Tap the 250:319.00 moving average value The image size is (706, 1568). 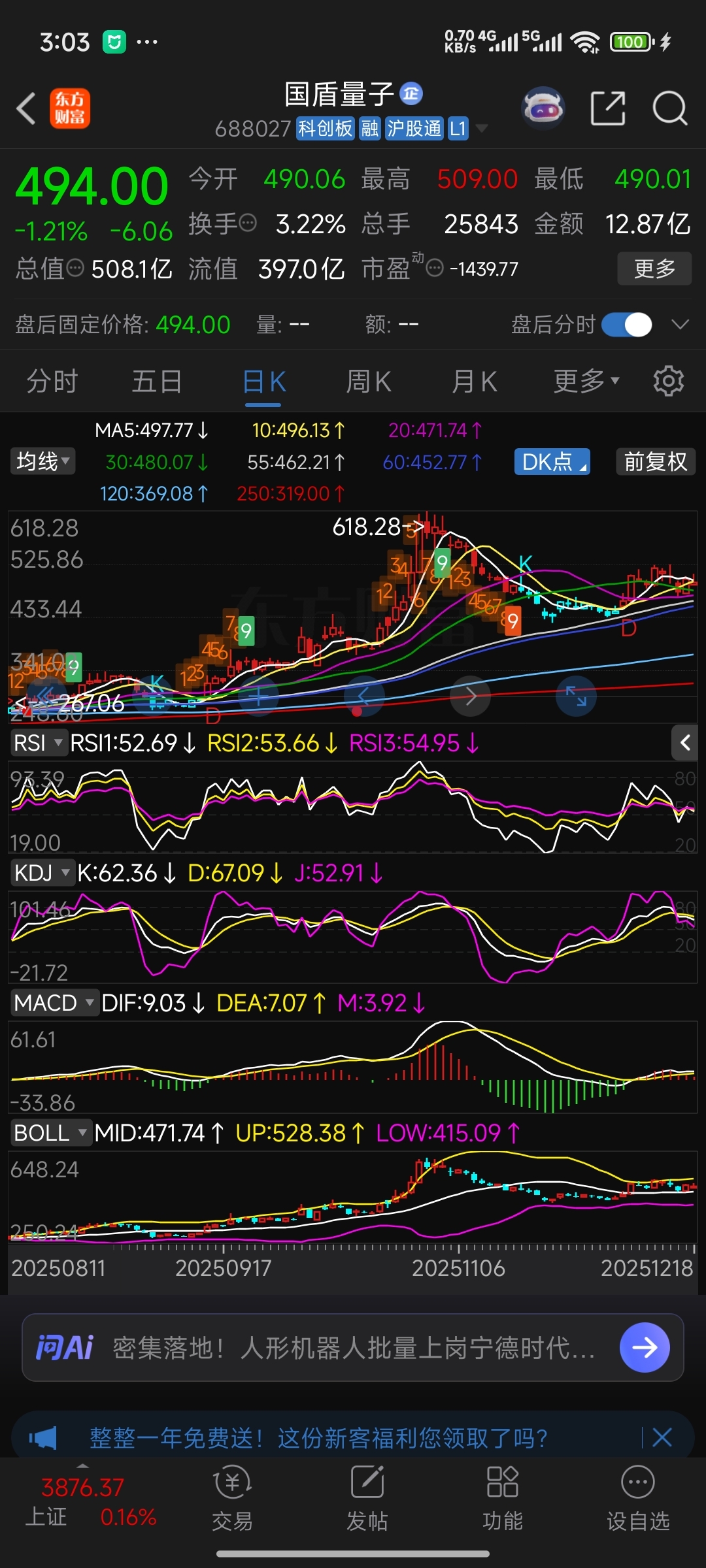click(290, 493)
